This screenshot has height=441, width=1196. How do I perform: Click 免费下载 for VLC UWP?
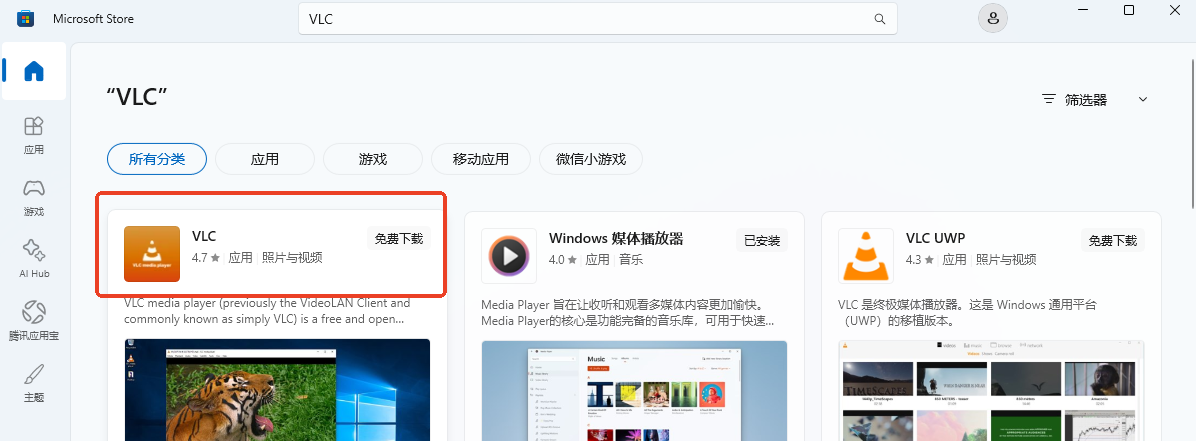(x=1114, y=240)
